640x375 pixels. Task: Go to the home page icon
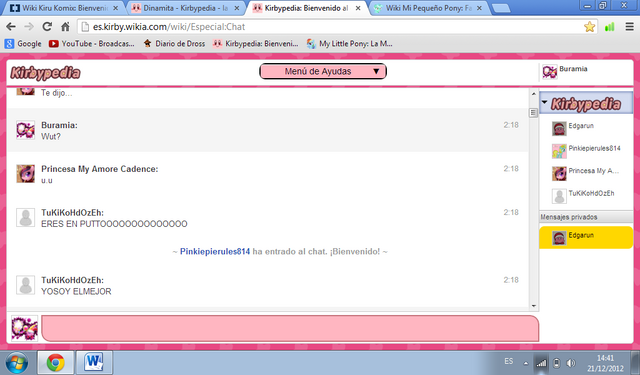point(65,27)
